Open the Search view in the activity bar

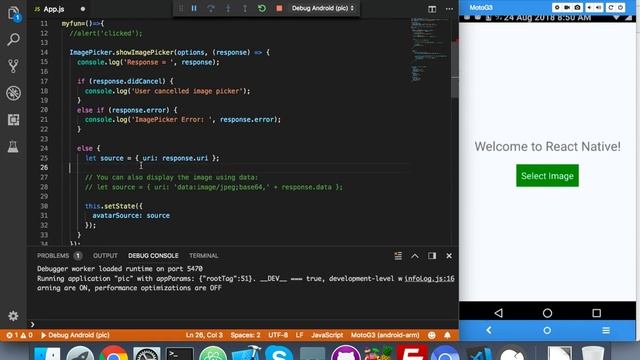pyautogui.click(x=13, y=40)
